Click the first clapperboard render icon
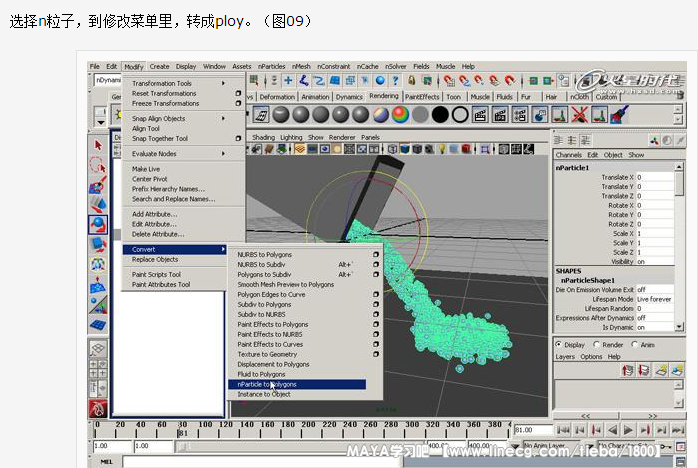Screen dimensions: 698x468 (480, 115)
